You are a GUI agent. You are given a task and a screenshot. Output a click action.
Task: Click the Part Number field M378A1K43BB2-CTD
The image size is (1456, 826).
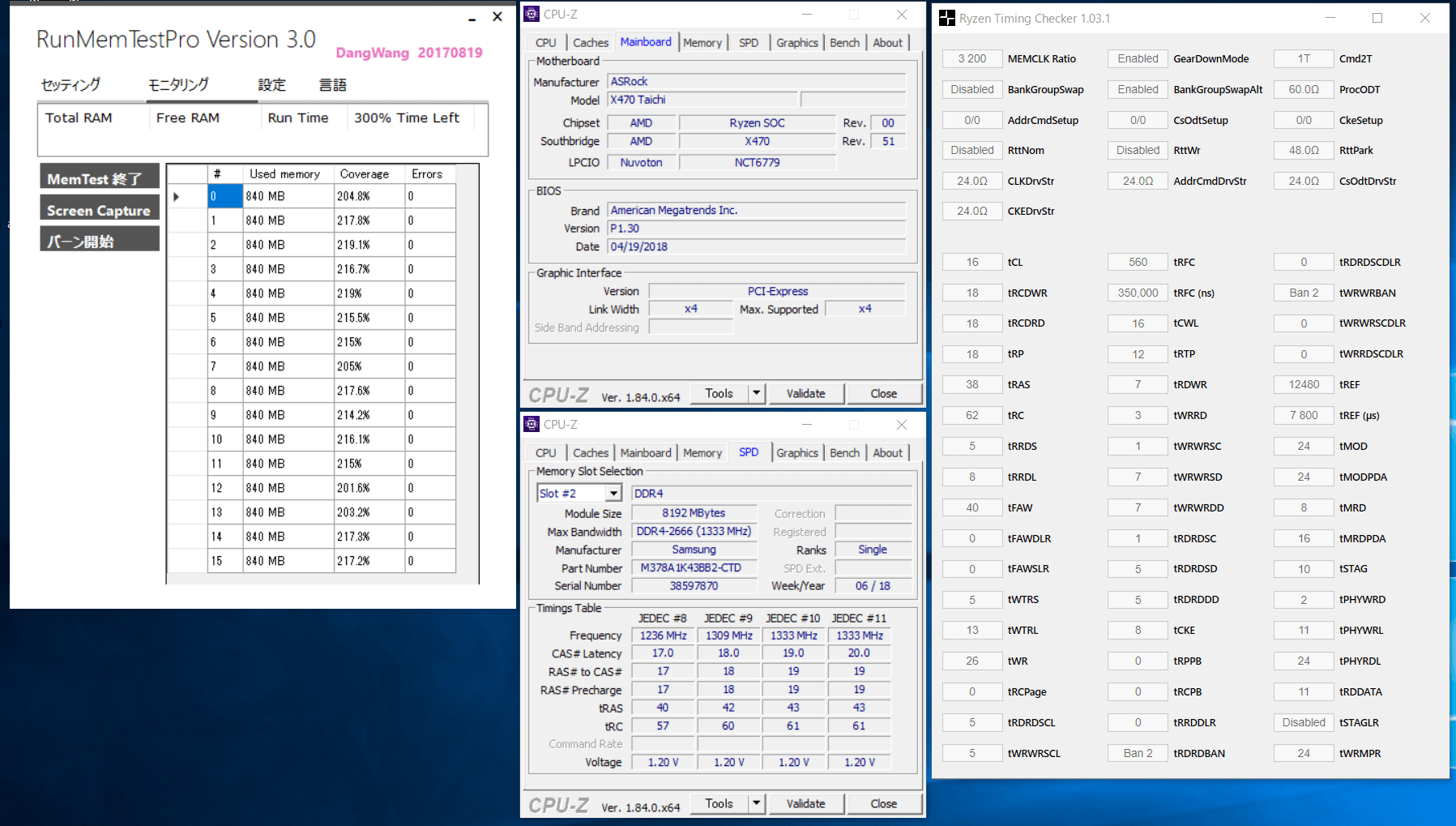(x=694, y=567)
